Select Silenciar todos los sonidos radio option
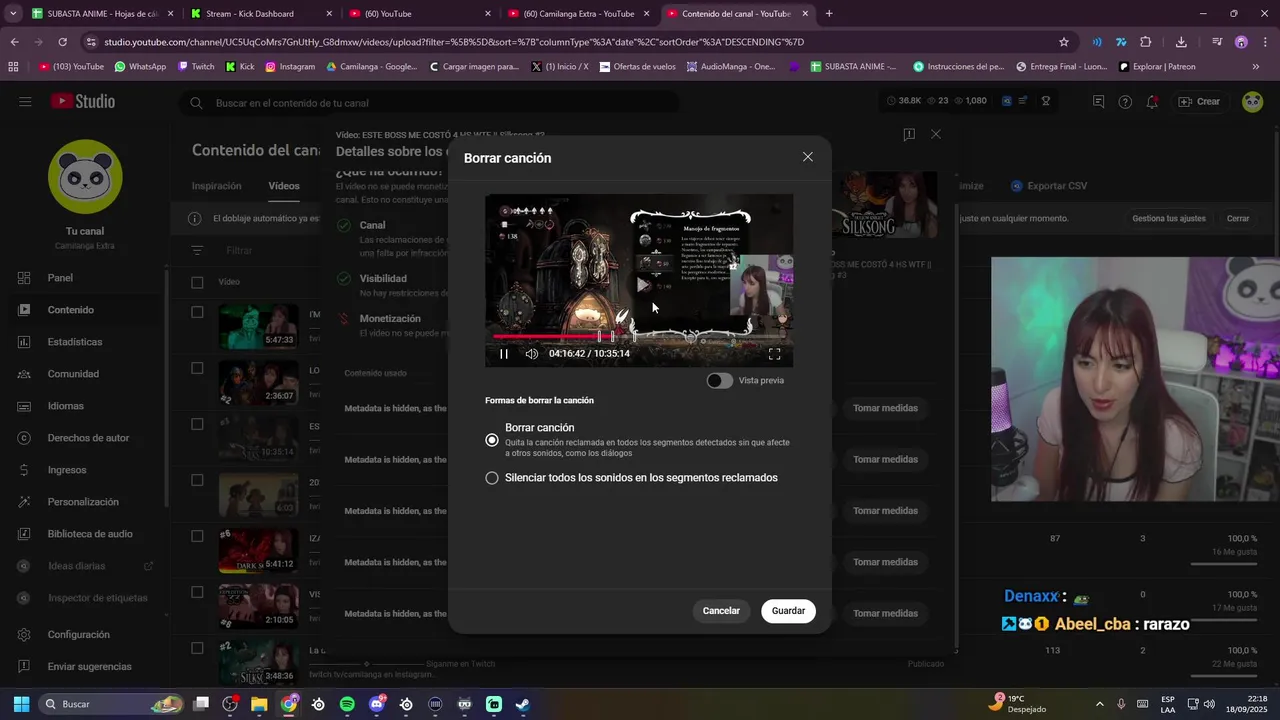1280x720 pixels. click(x=492, y=478)
